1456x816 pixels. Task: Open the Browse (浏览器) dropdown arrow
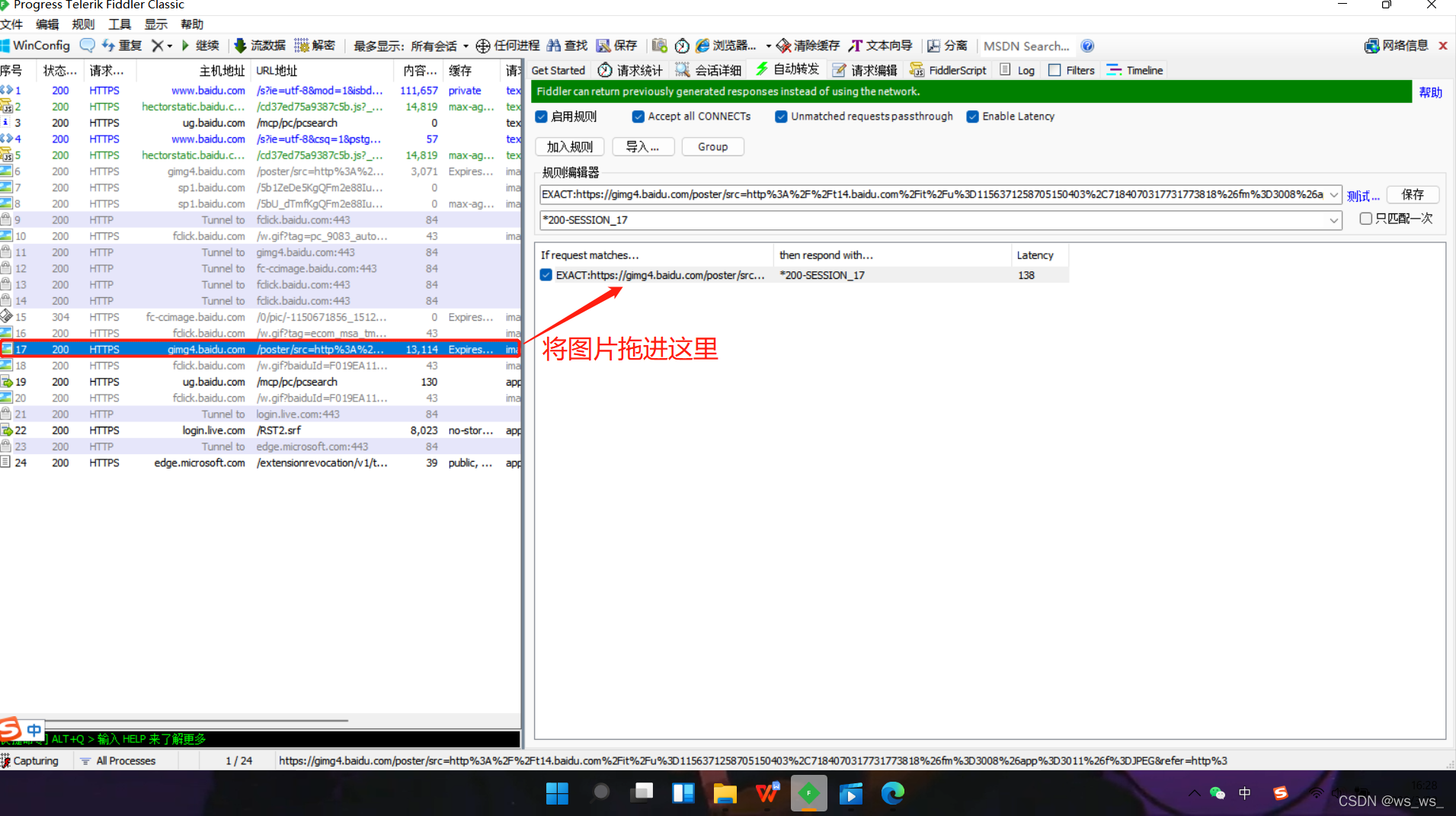768,46
